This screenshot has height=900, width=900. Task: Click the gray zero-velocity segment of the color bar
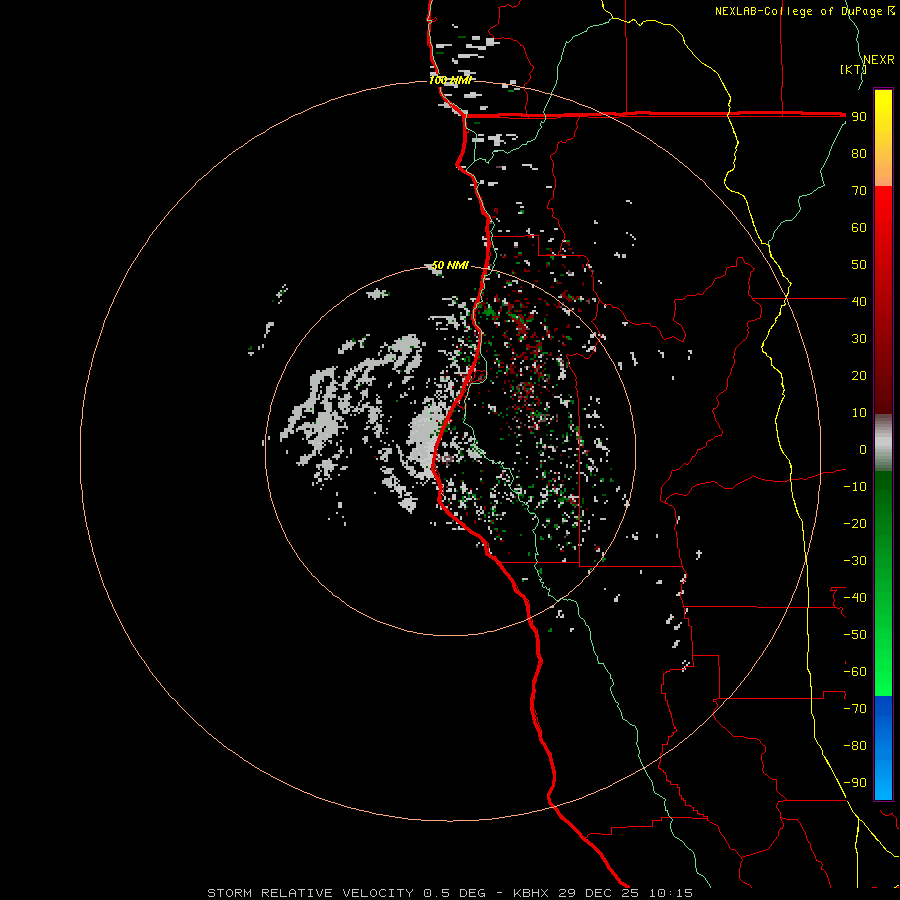point(883,443)
